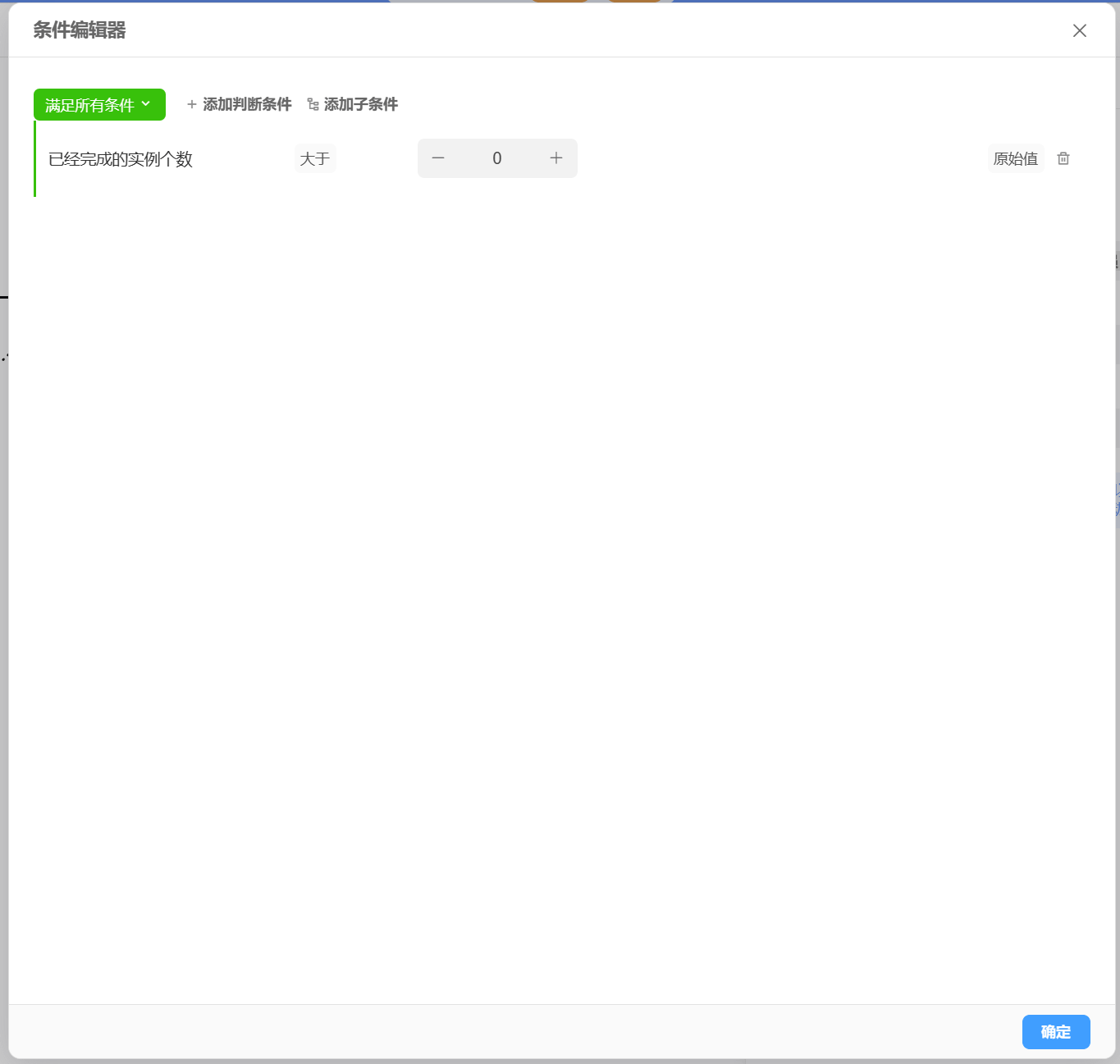Decrease the value with the minus button

pyautogui.click(x=438, y=158)
